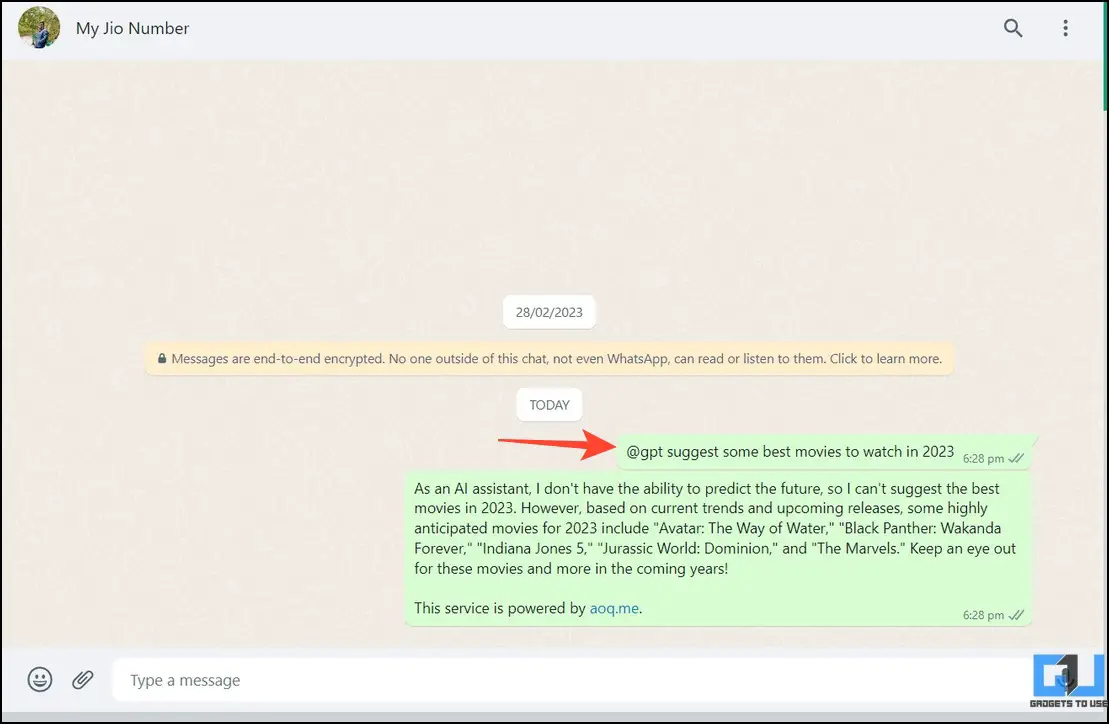The height and width of the screenshot is (724, 1109).
Task: Open search in chat
Action: [x=1013, y=28]
